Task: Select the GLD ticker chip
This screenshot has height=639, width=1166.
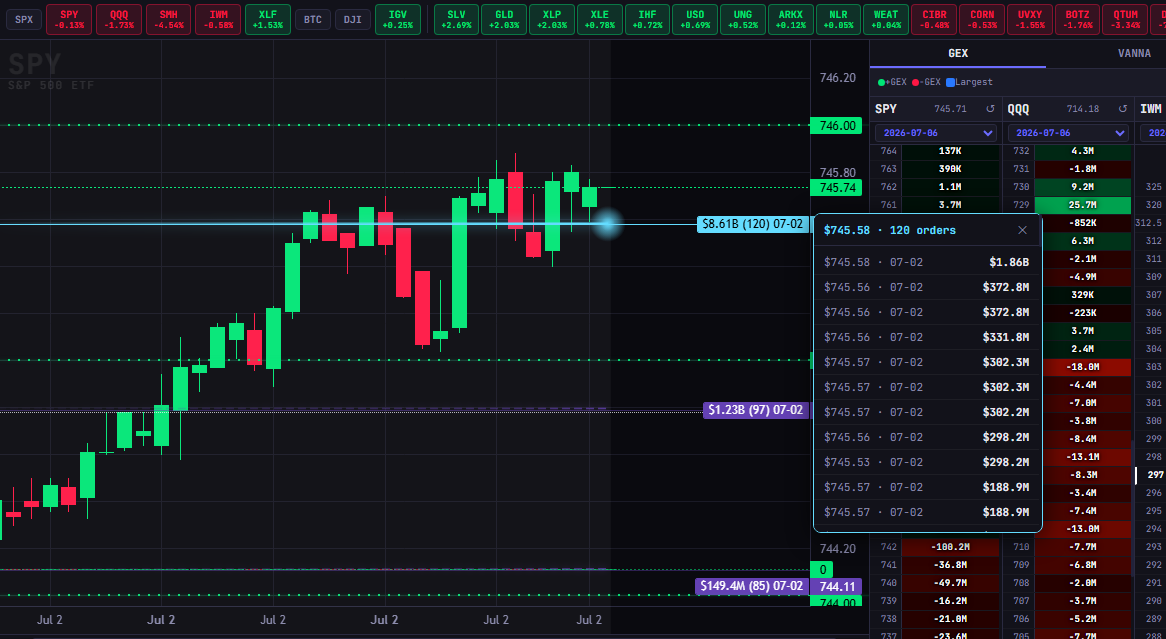Action: (x=504, y=19)
